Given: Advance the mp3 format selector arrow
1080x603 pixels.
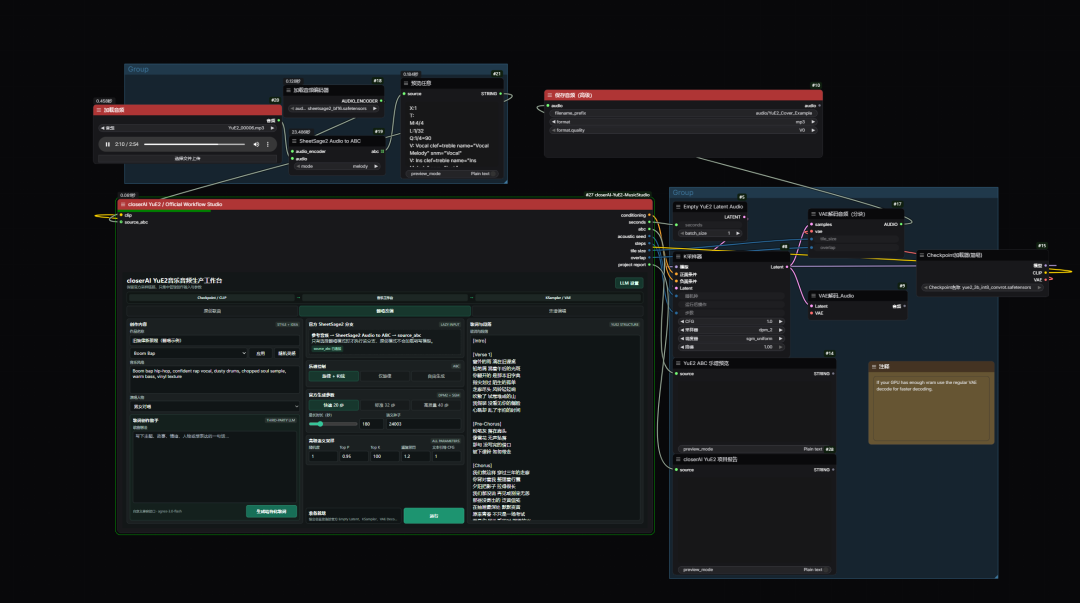Looking at the screenshot, I should click(x=813, y=121).
